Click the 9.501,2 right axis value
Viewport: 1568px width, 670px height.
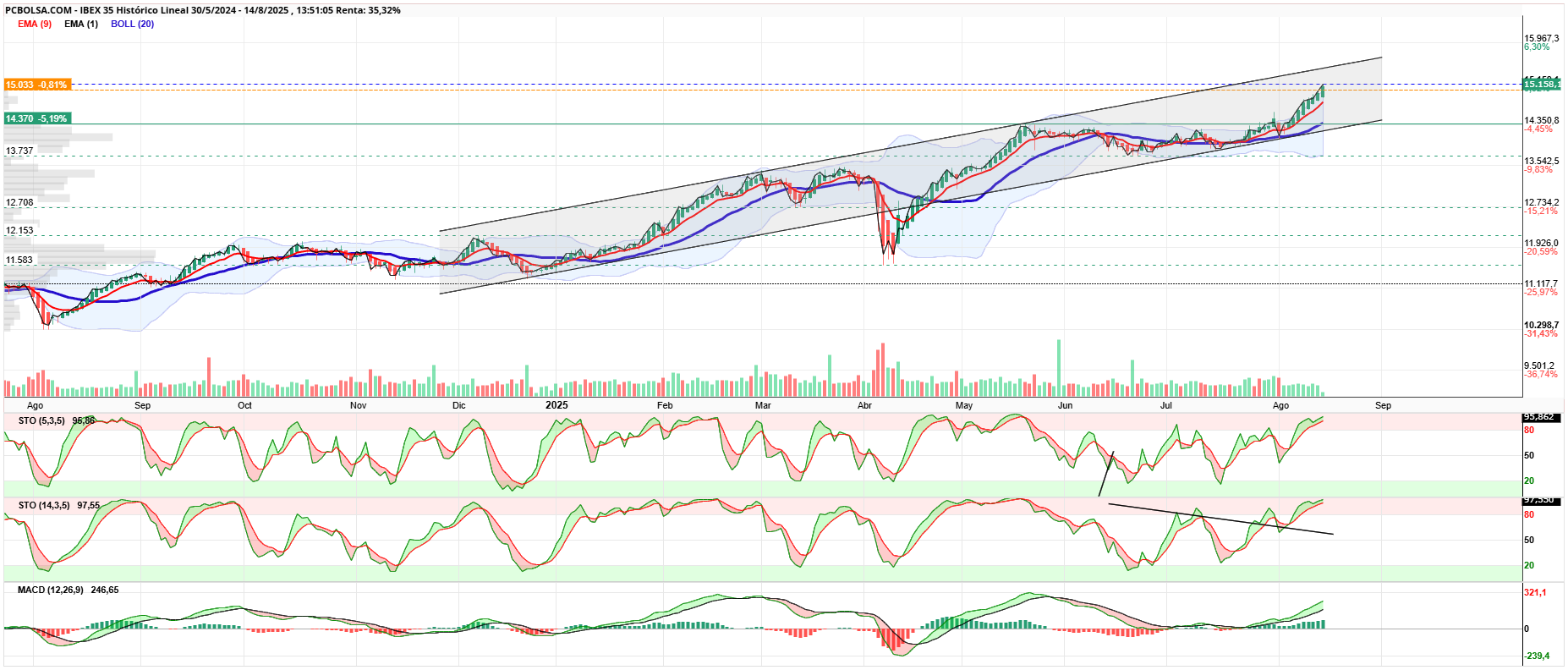[x=1538, y=365]
